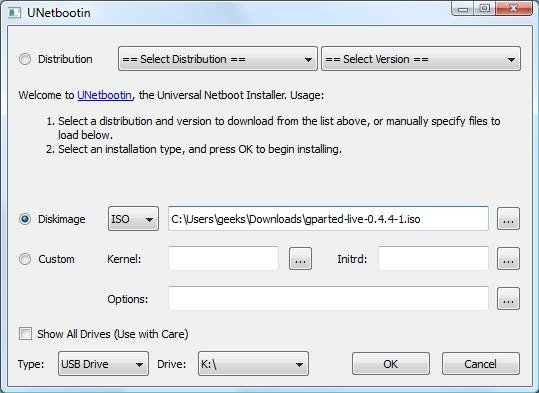
Task: Select the Diskimage radio button
Action: point(25,219)
